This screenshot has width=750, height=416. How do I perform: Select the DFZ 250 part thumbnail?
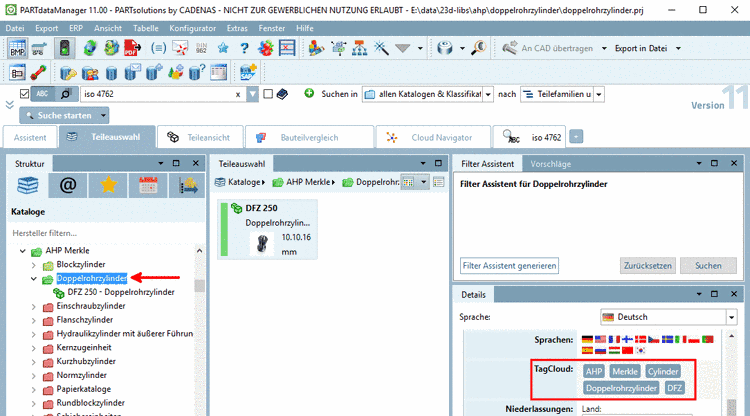267,230
